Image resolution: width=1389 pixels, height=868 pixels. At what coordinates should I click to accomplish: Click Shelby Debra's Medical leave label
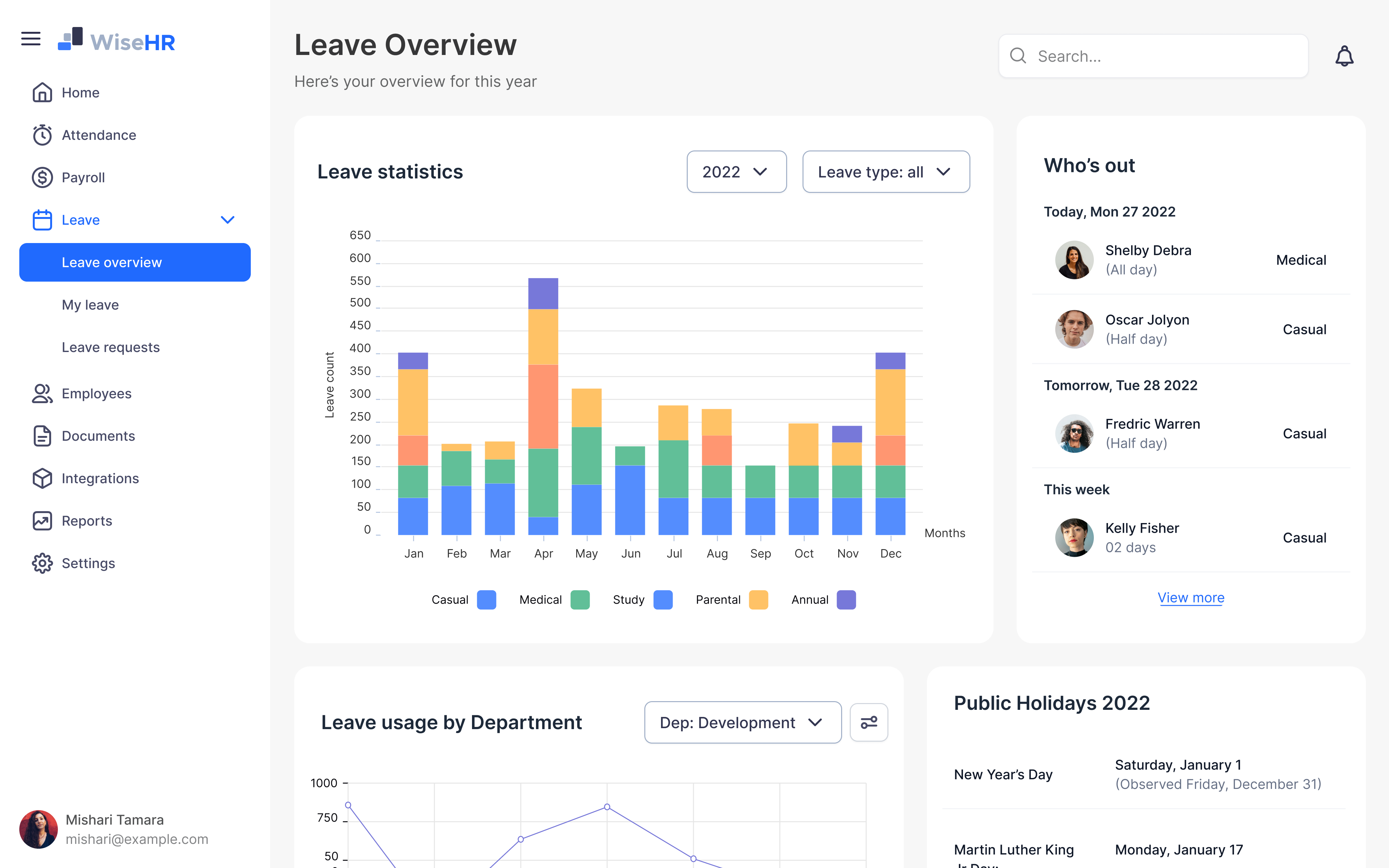1301,260
